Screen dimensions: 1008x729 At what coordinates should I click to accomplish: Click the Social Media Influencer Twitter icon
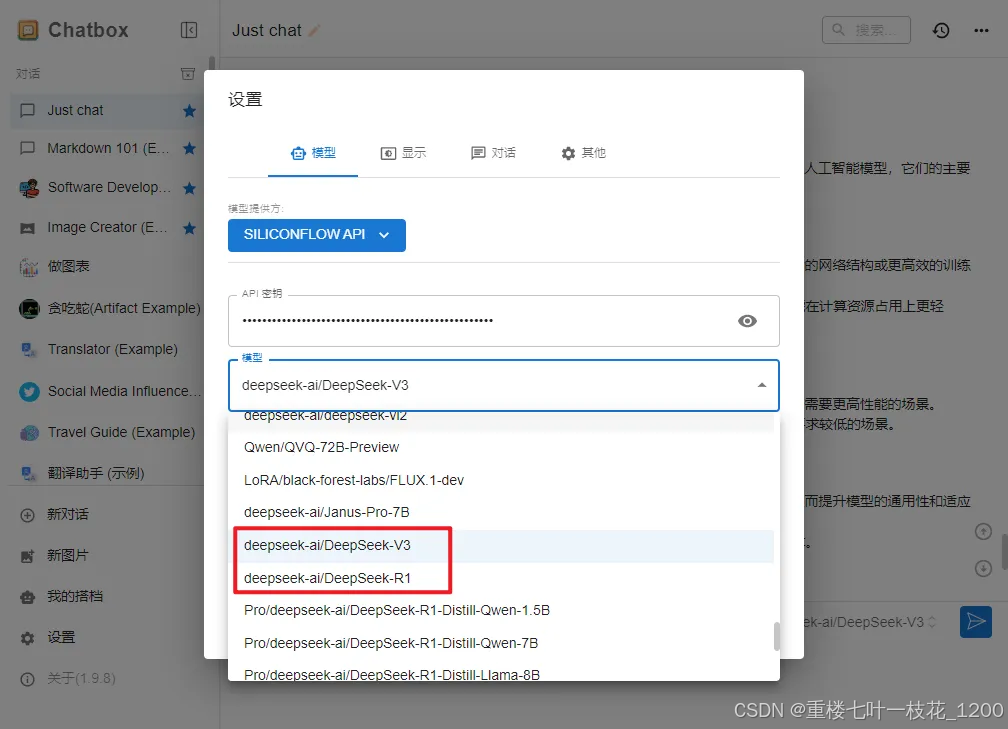click(29, 392)
